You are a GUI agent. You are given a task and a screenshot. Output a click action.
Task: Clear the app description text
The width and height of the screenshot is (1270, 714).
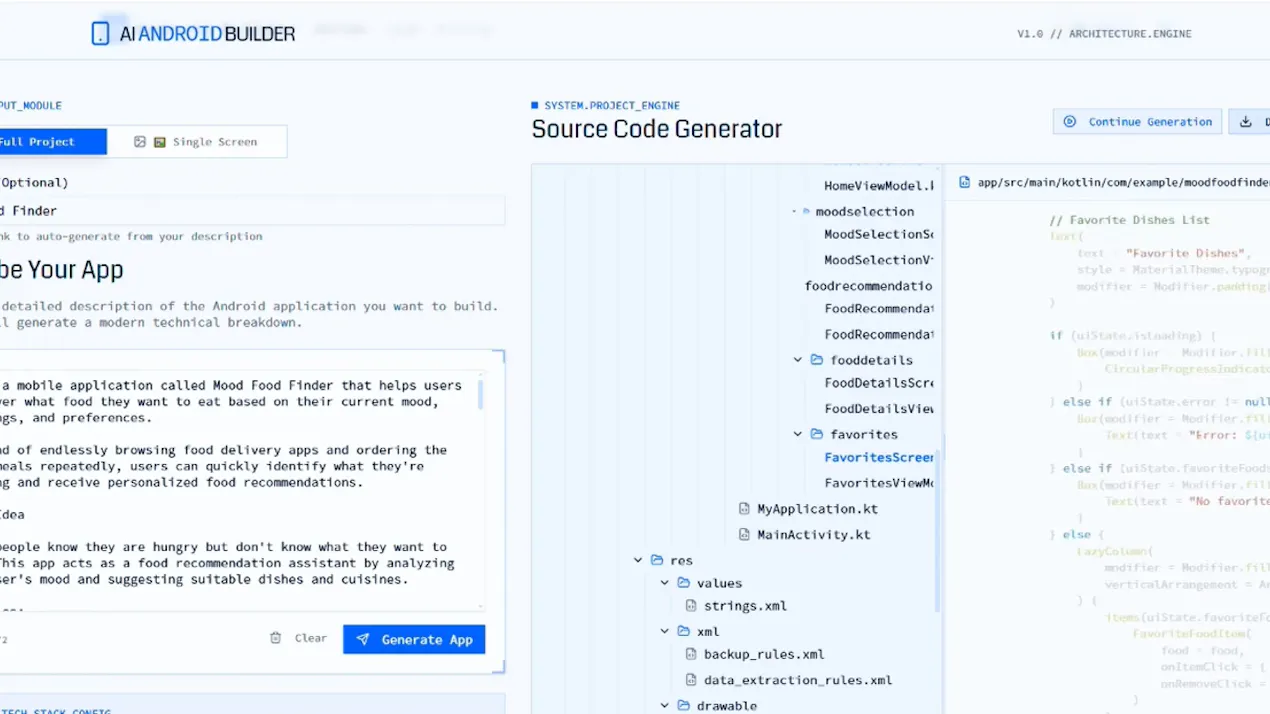(x=298, y=638)
